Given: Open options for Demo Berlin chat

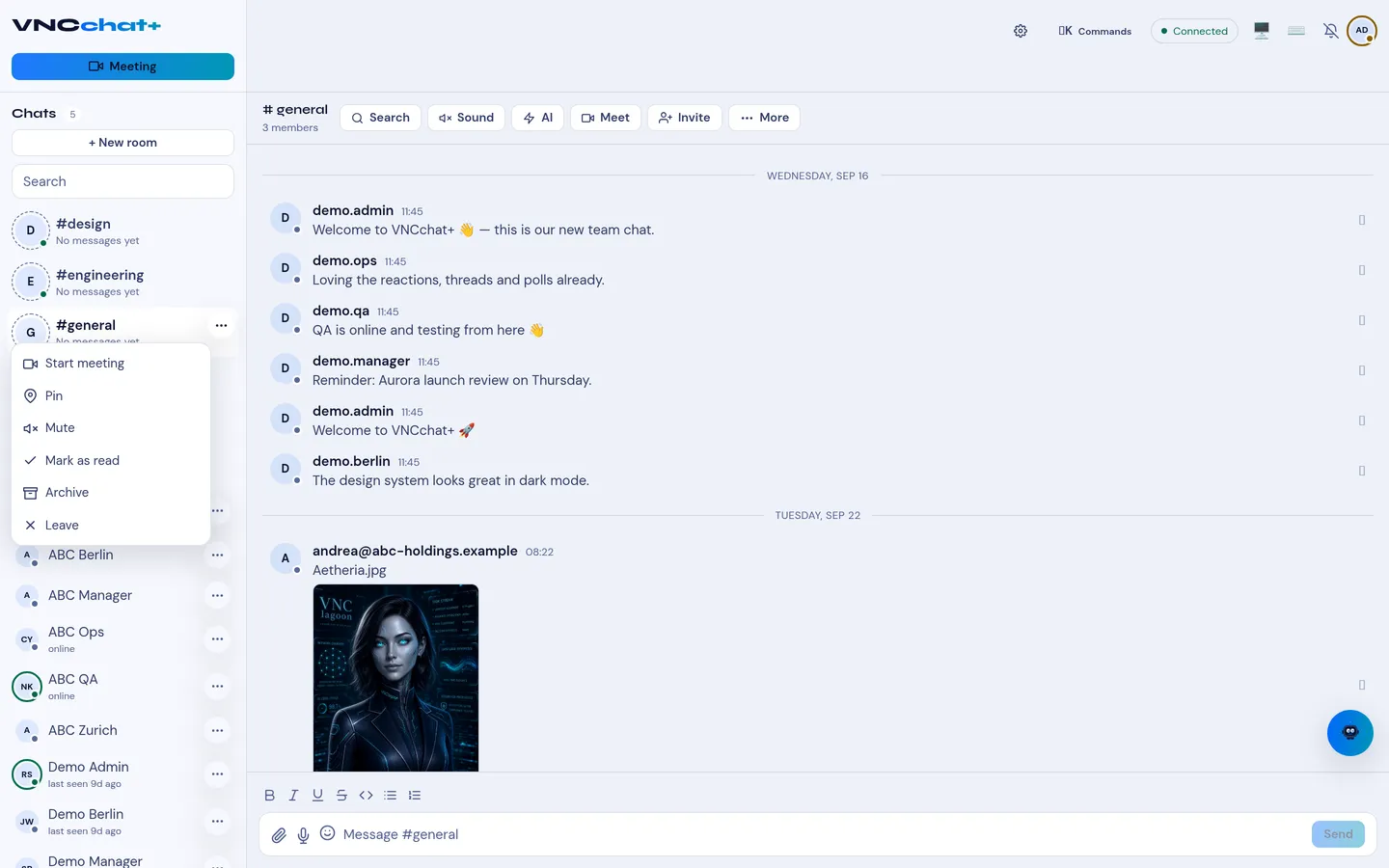Looking at the screenshot, I should pos(218,822).
